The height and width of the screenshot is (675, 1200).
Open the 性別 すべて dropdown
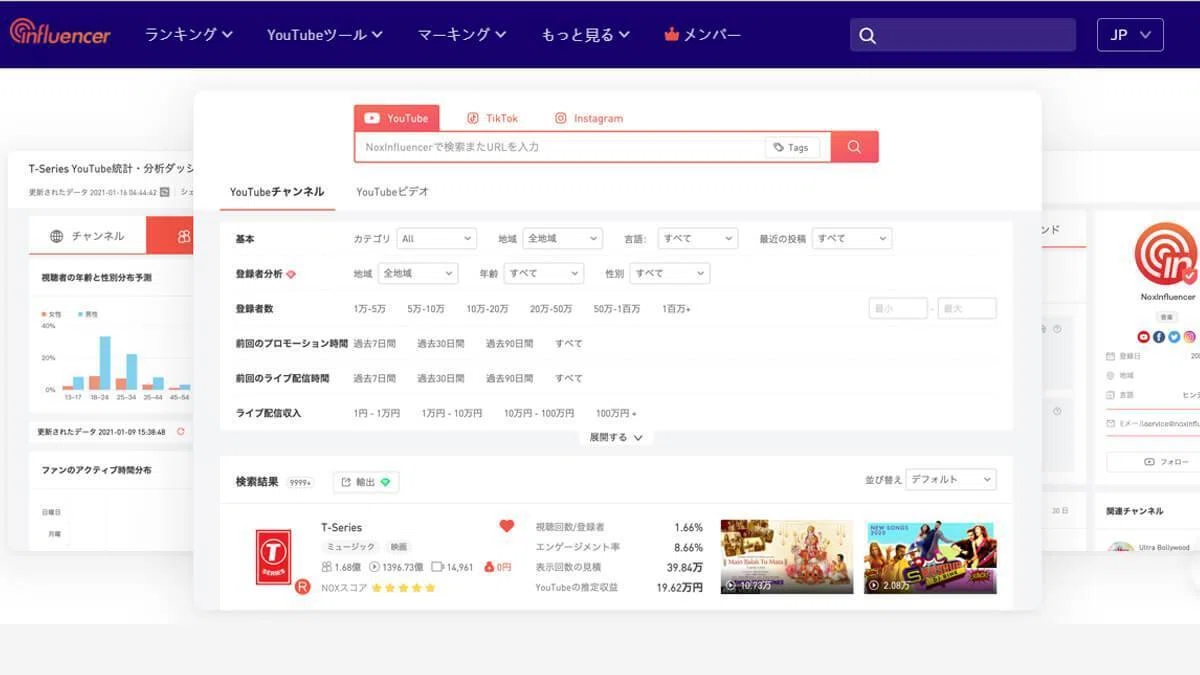pos(670,273)
